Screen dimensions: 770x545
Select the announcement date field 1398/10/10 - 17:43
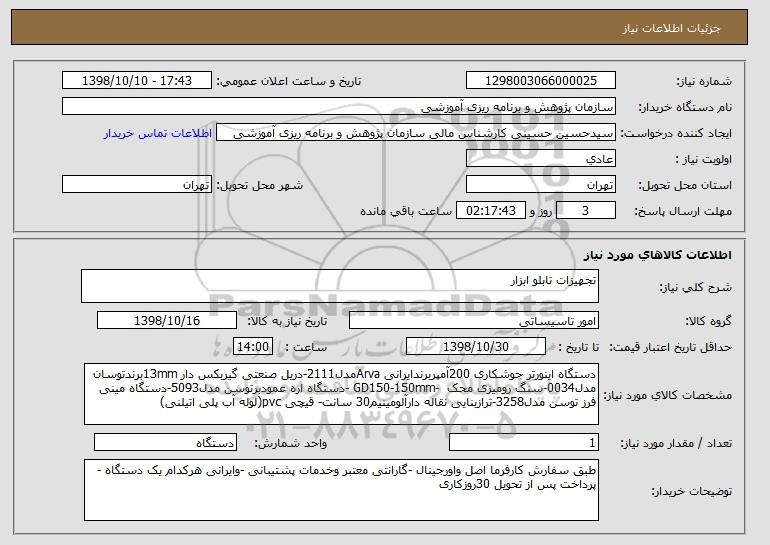[137, 81]
